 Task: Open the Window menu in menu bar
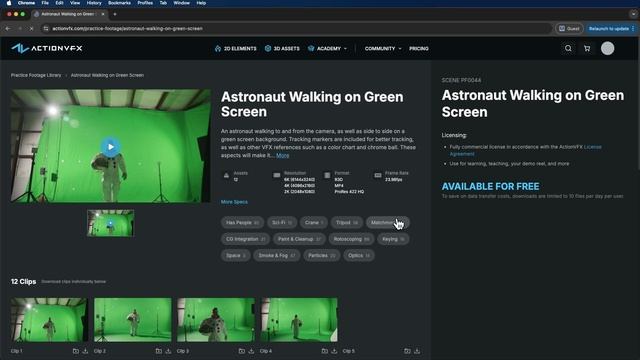(182, 3)
